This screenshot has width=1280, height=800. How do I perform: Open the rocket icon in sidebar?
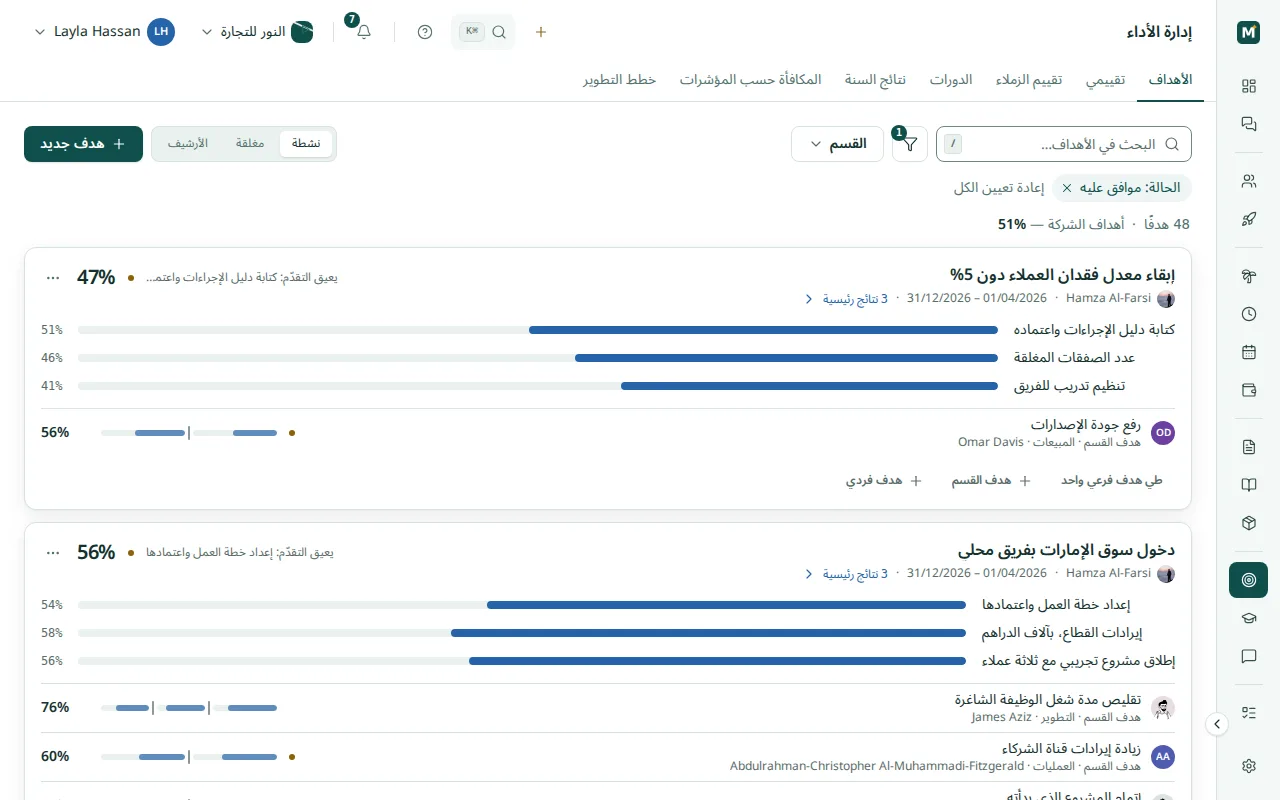pyautogui.click(x=1248, y=219)
